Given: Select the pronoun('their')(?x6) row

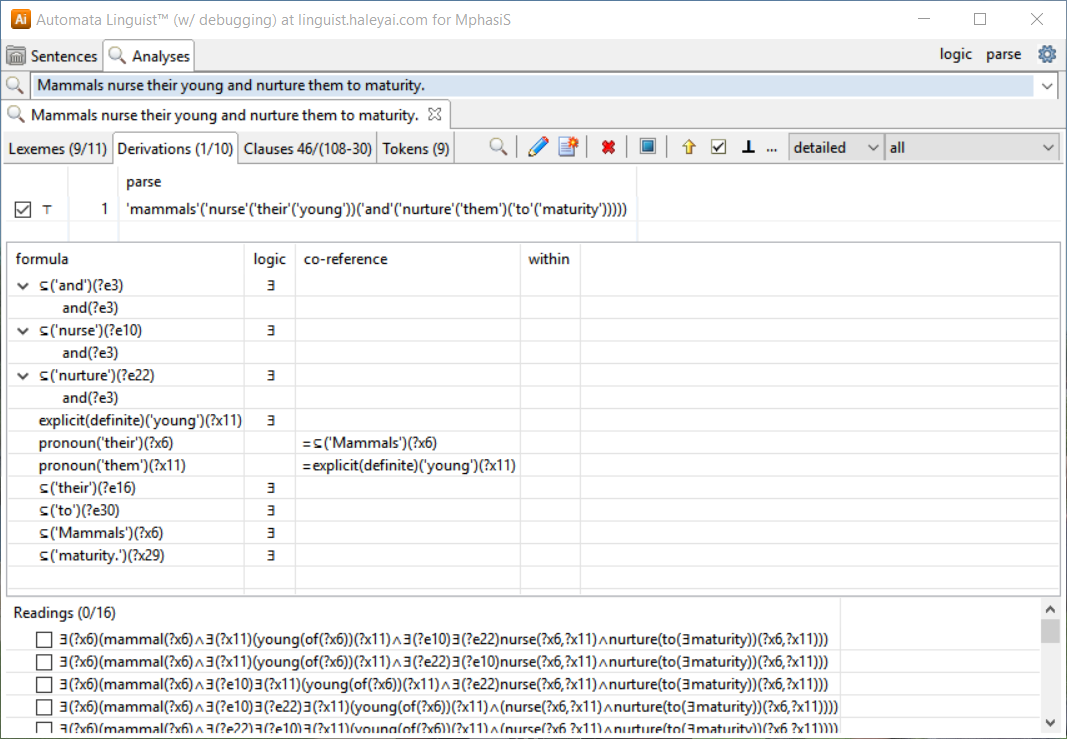Looking at the screenshot, I should pyautogui.click(x=106, y=443).
